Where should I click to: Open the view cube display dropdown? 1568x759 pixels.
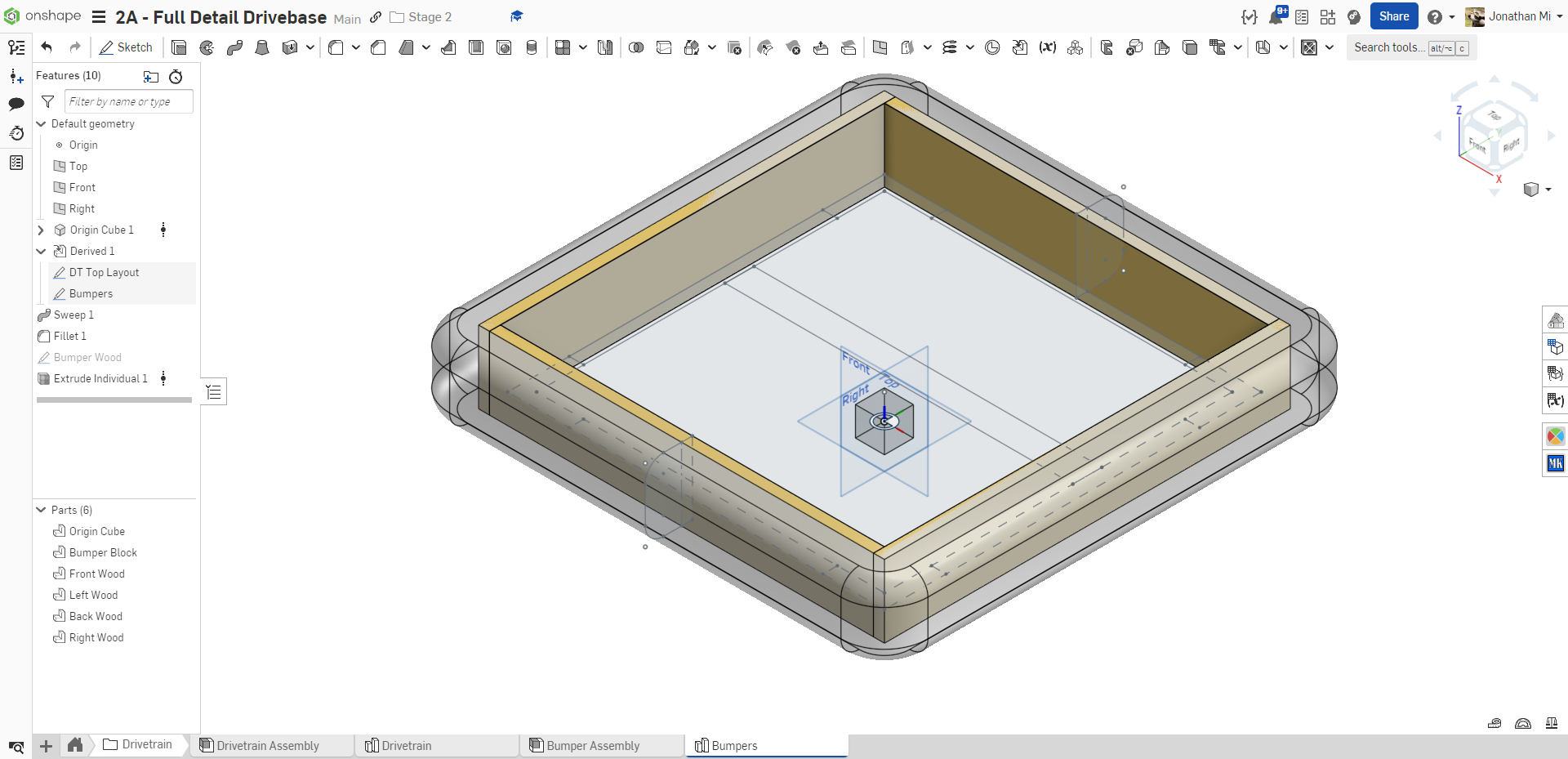tap(1548, 190)
